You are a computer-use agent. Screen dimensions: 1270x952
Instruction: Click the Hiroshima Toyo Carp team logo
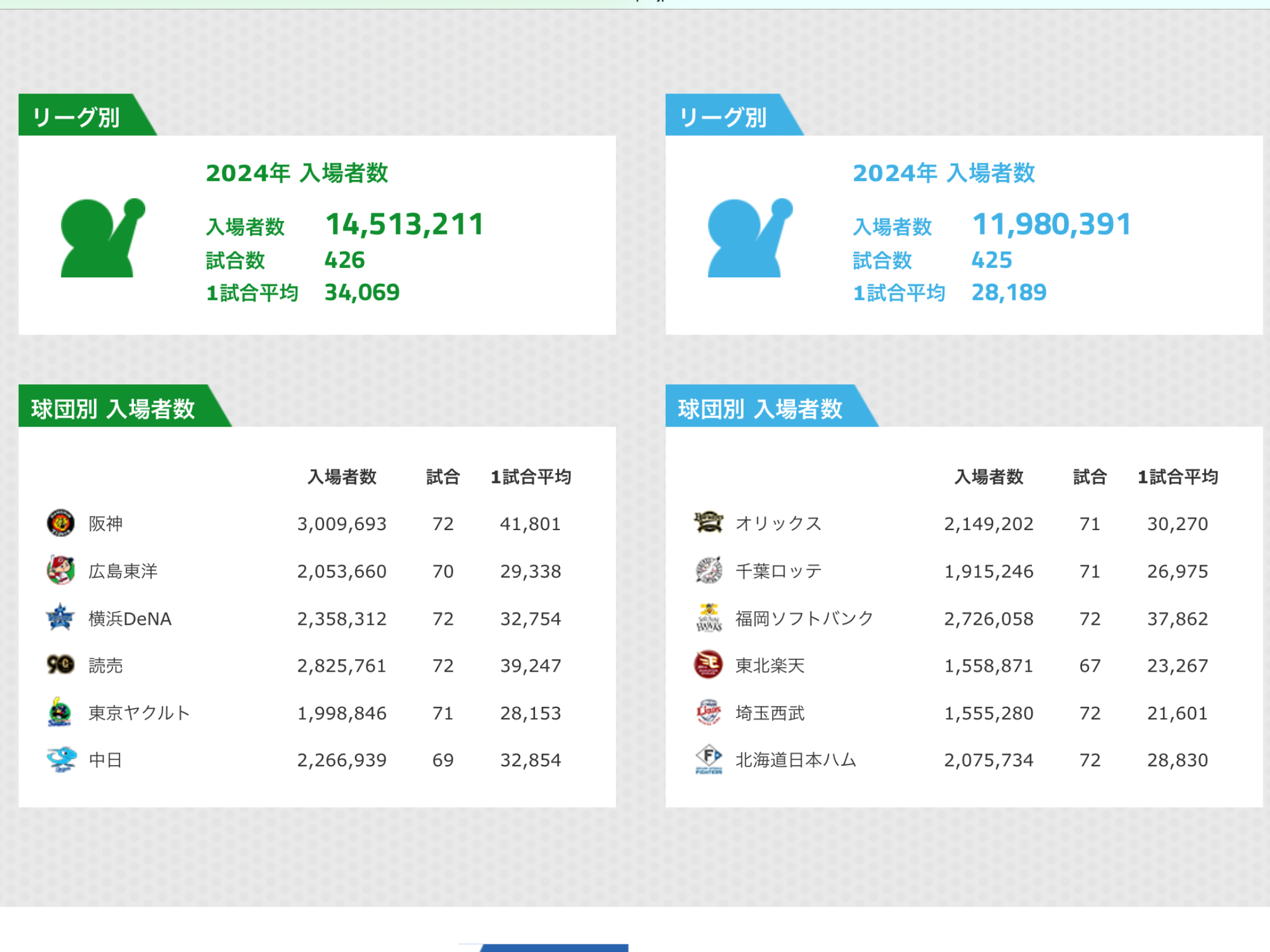[x=61, y=570]
